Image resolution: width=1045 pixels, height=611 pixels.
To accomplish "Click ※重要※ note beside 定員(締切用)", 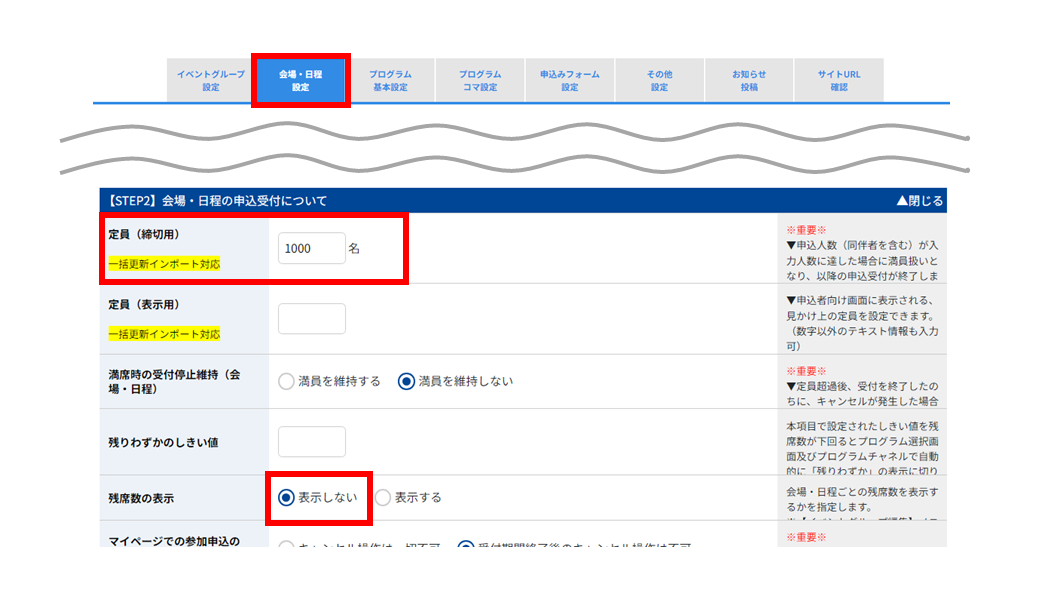I will (806, 230).
